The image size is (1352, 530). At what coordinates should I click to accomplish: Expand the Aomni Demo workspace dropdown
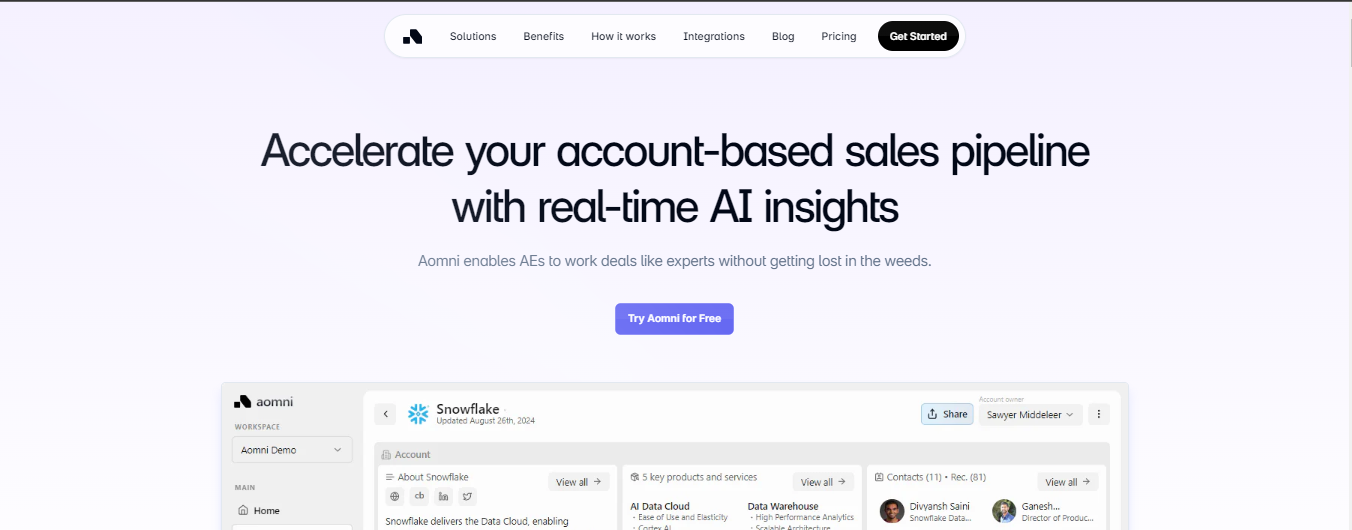point(292,450)
